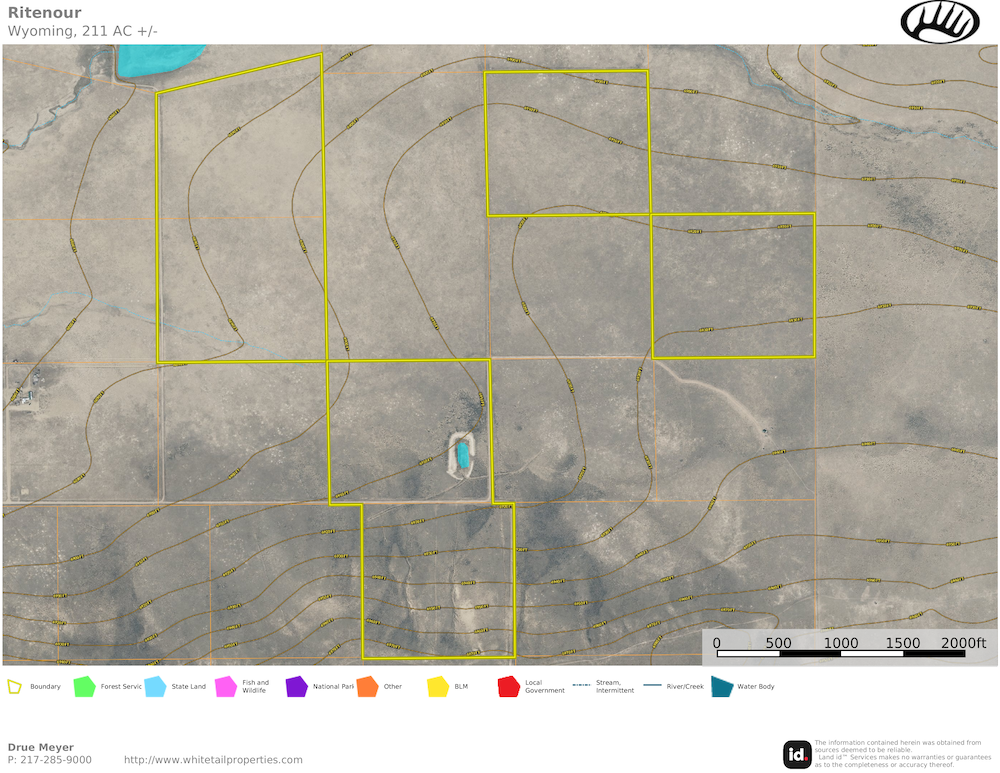Viewport: 1000px width, 773px height.
Task: Click the River/Creek legend line symbol
Action: point(652,686)
